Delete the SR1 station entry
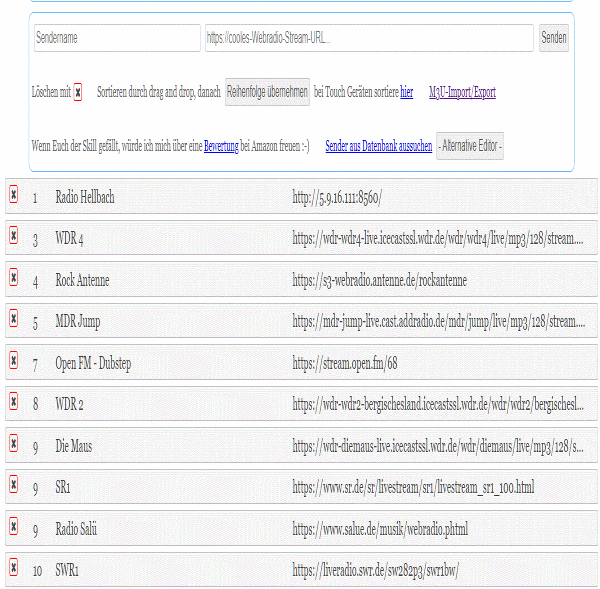 (x=13, y=485)
